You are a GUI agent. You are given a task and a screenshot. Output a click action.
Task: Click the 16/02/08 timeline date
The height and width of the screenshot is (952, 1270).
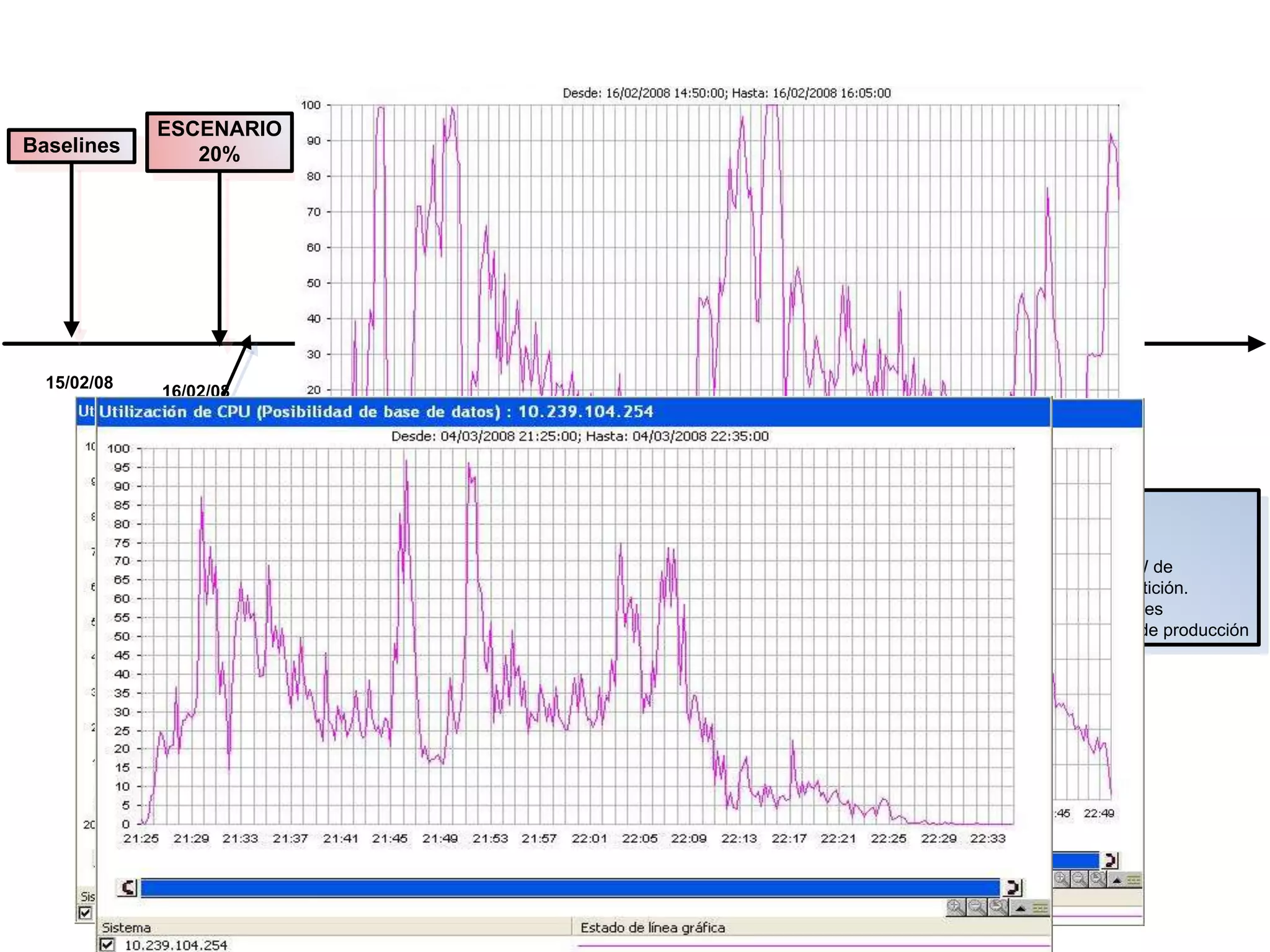point(196,390)
